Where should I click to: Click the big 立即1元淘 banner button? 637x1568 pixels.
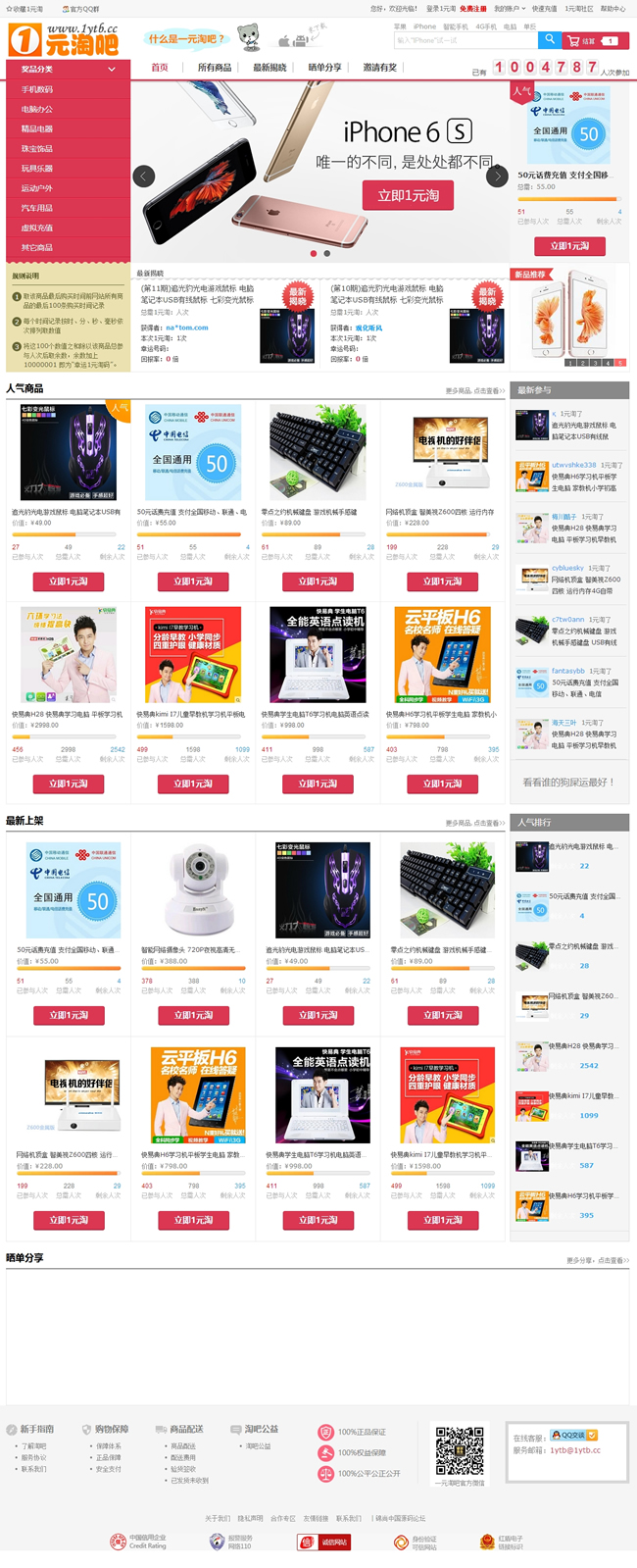click(409, 195)
